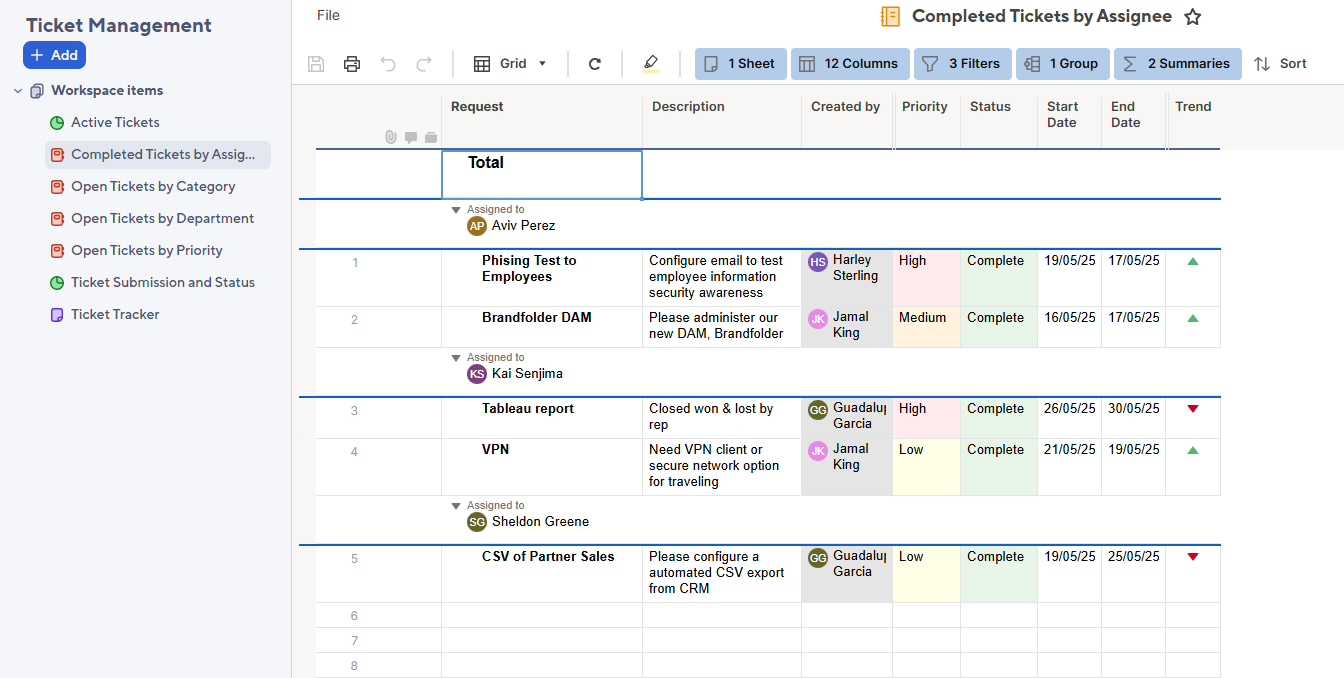Viewport: 1344px width, 678px height.
Task: Open the Ticket Tracker sheet
Action: (115, 315)
